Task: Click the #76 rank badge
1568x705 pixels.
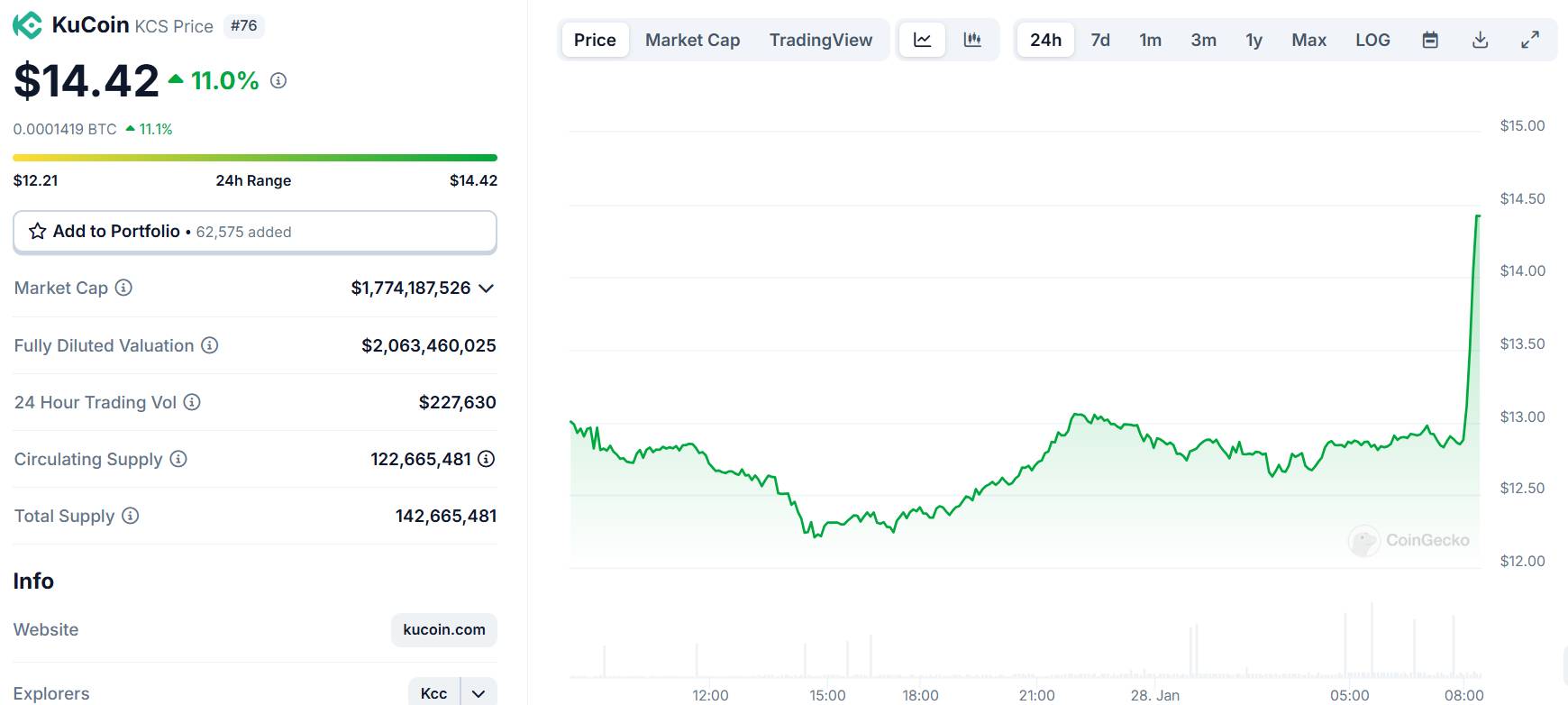Action: click(x=243, y=25)
